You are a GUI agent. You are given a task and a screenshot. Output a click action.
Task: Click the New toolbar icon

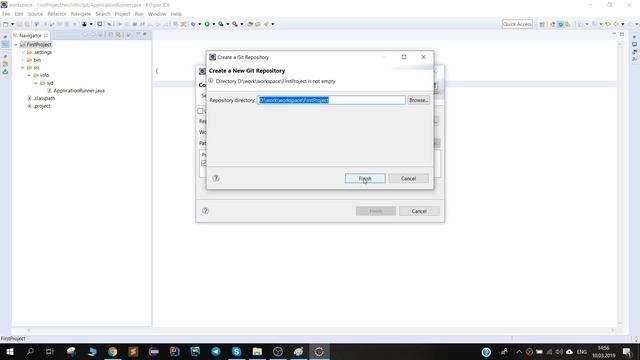click(6, 24)
